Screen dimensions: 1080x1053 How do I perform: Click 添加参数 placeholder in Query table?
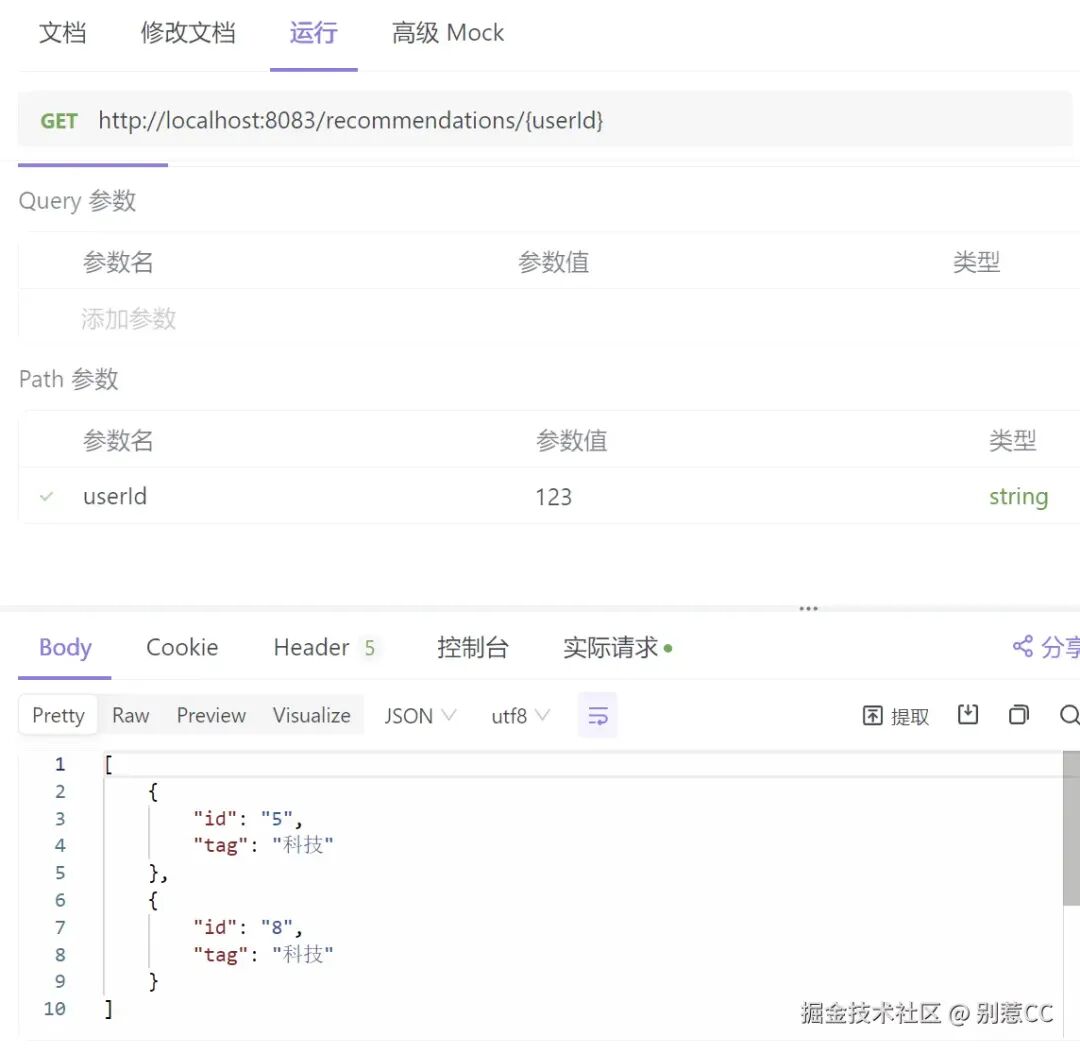click(x=128, y=319)
